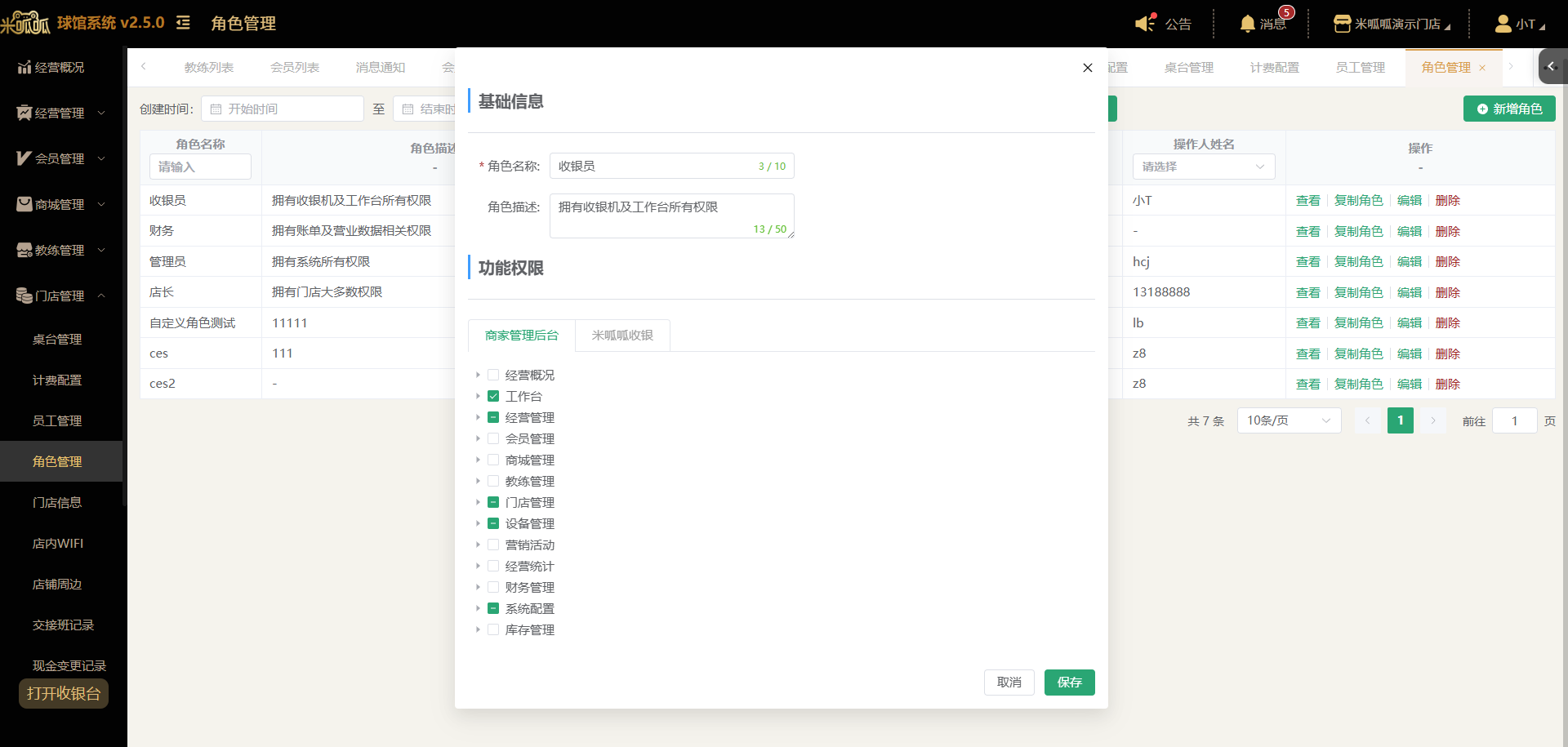Check the 商城管理 permission checkbox
This screenshot has height=747, width=1568.
tap(493, 460)
